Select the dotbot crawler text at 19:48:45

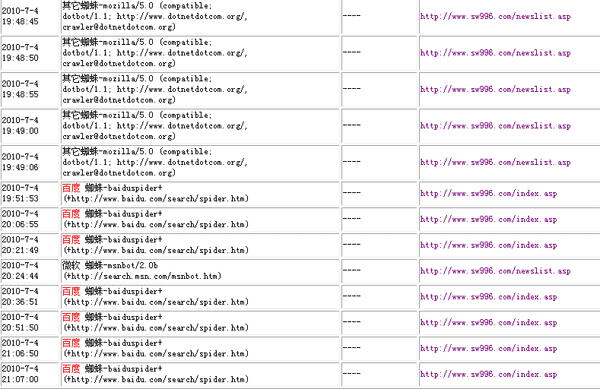(x=155, y=16)
